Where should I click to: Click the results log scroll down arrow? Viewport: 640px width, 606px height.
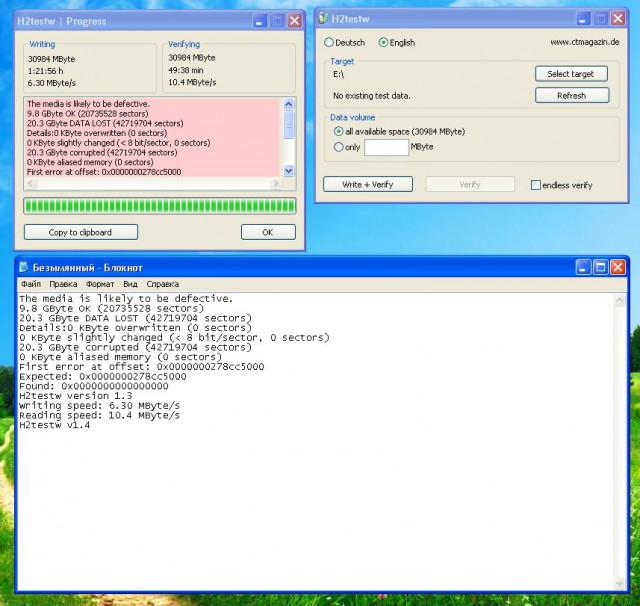tap(289, 171)
